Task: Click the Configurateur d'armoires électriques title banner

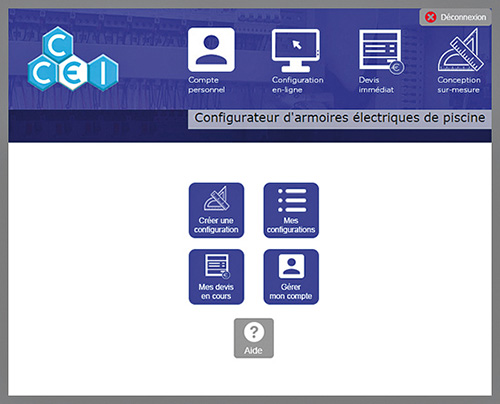Action: click(x=340, y=119)
